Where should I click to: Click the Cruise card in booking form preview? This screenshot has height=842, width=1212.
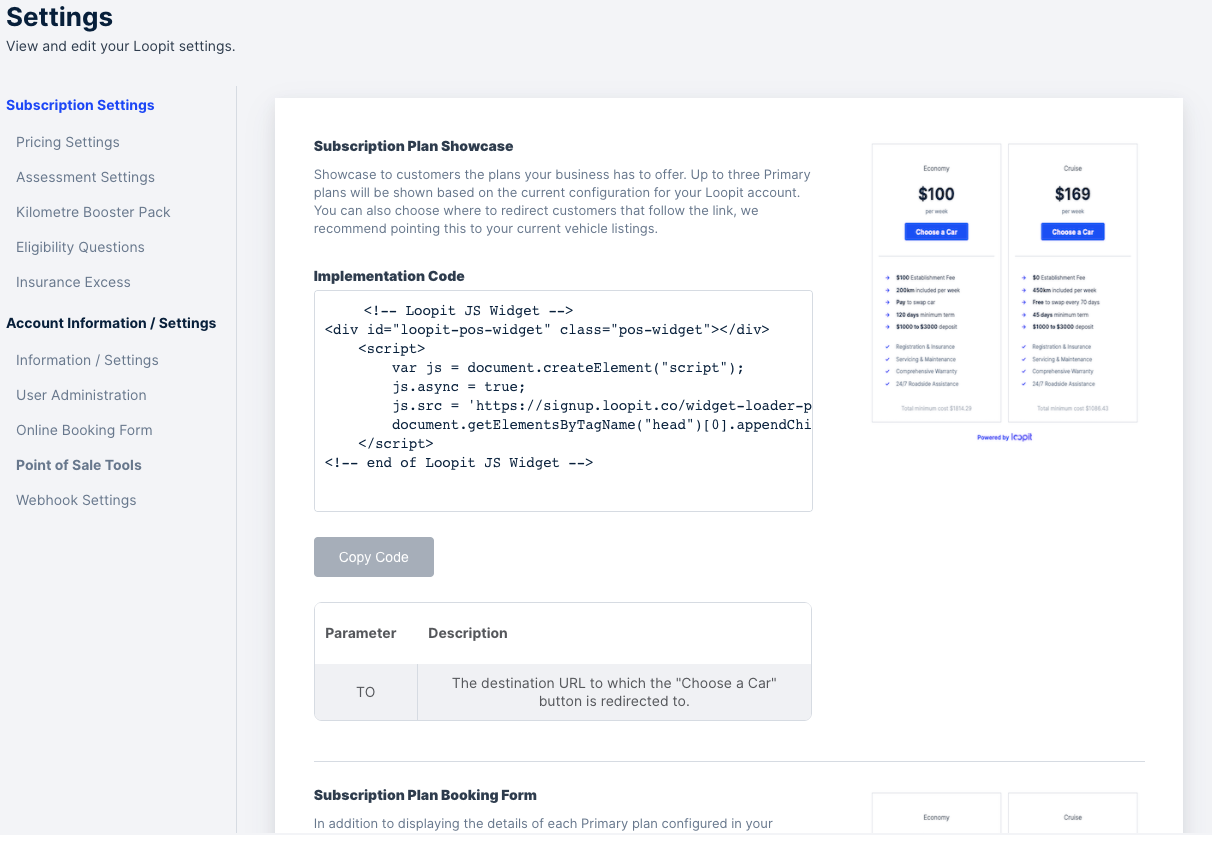click(x=1073, y=813)
